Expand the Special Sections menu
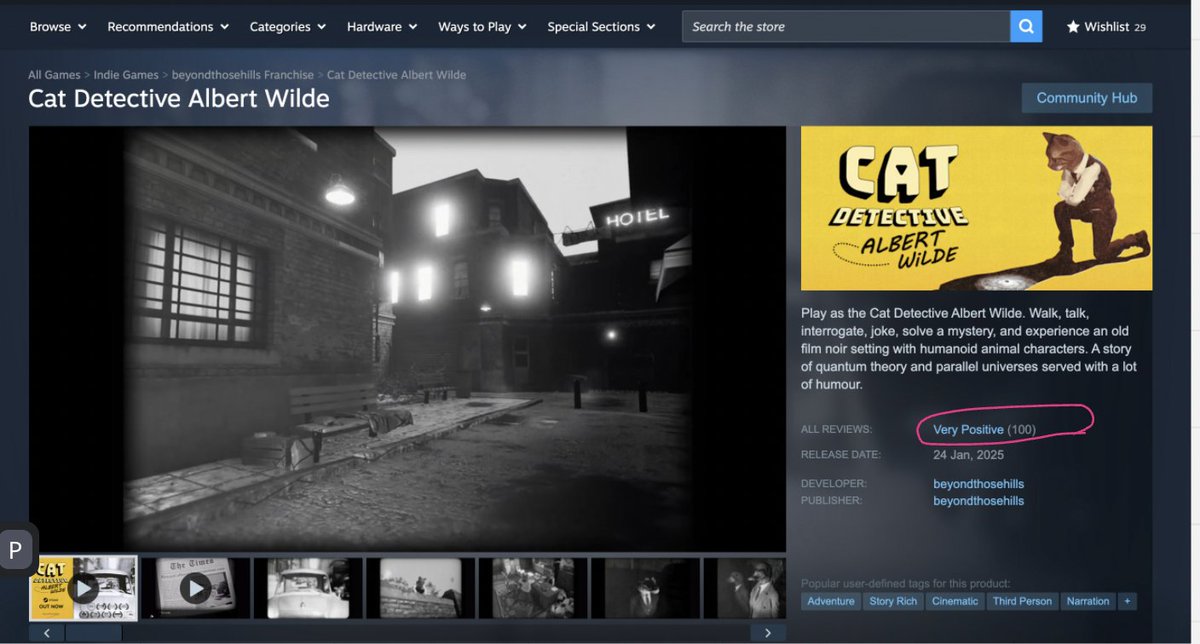Viewport: 1200px width, 644px height. coord(602,27)
